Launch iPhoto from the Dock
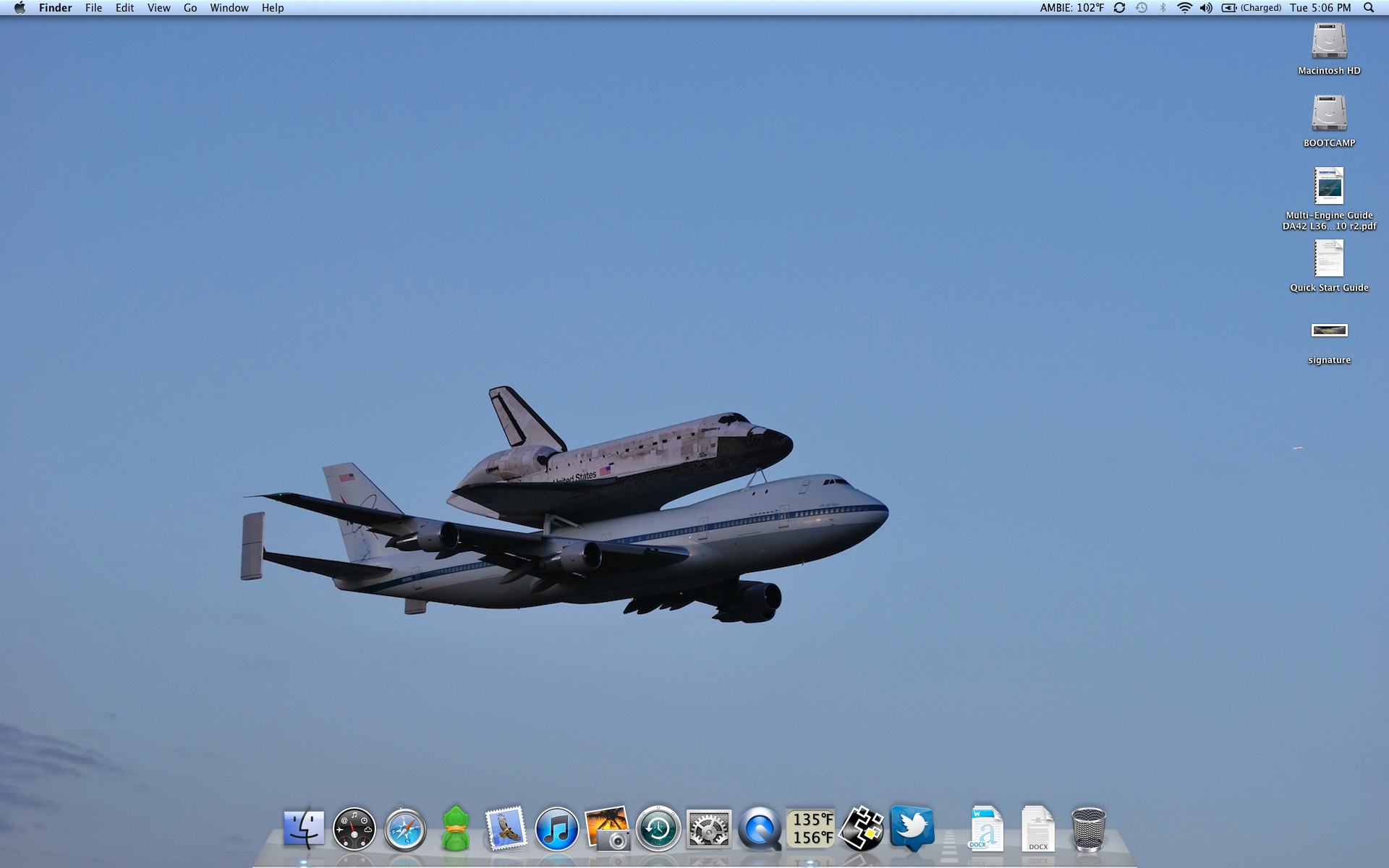The height and width of the screenshot is (868, 1389). pos(607,829)
